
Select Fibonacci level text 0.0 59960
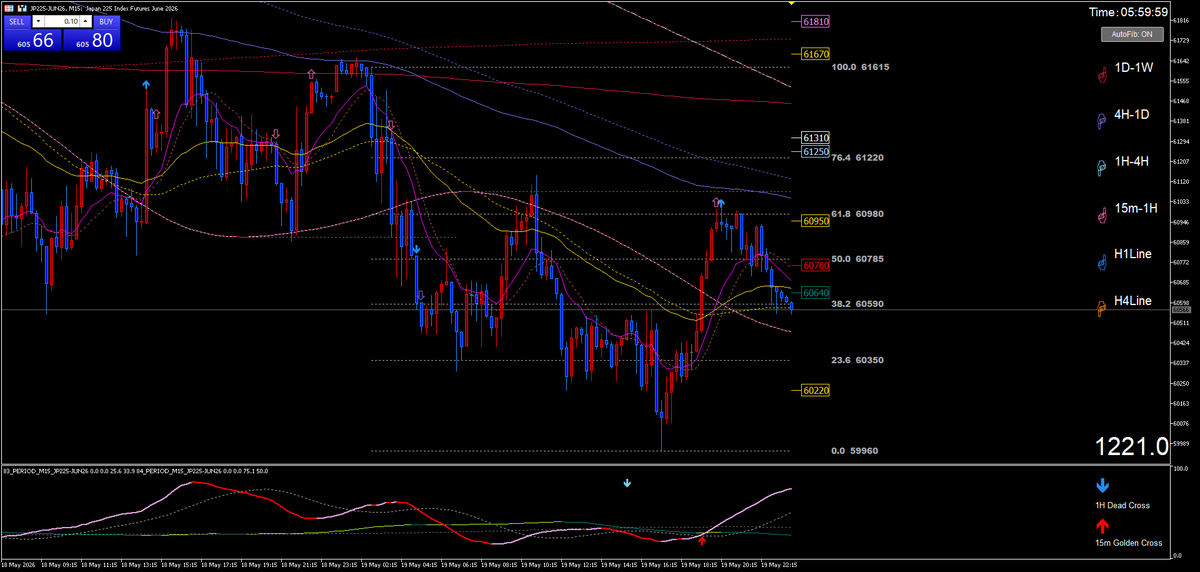point(855,451)
